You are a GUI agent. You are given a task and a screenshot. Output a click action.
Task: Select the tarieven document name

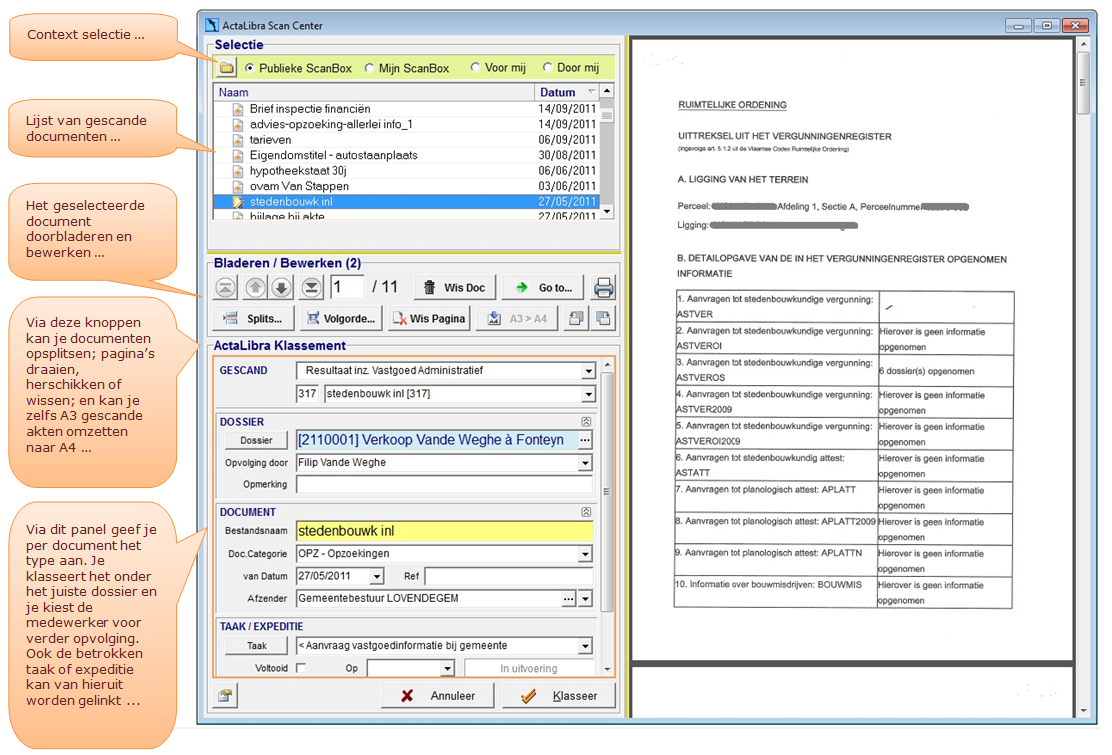click(270, 140)
